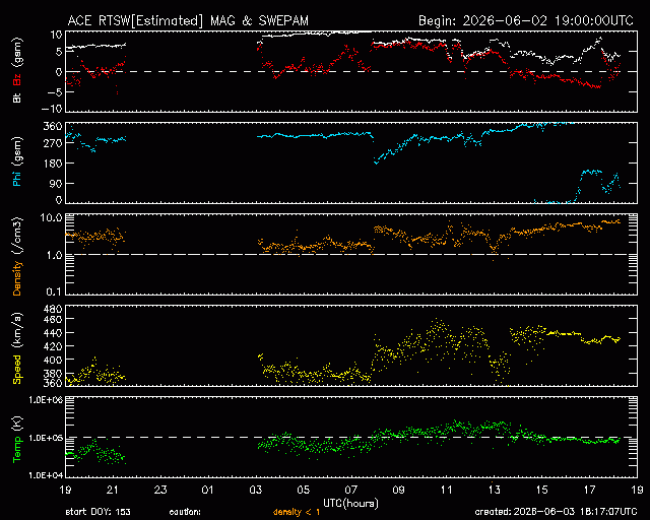650x520 pixels.
Task: Click the orange "density < 1" caution note
Action: tap(296, 512)
